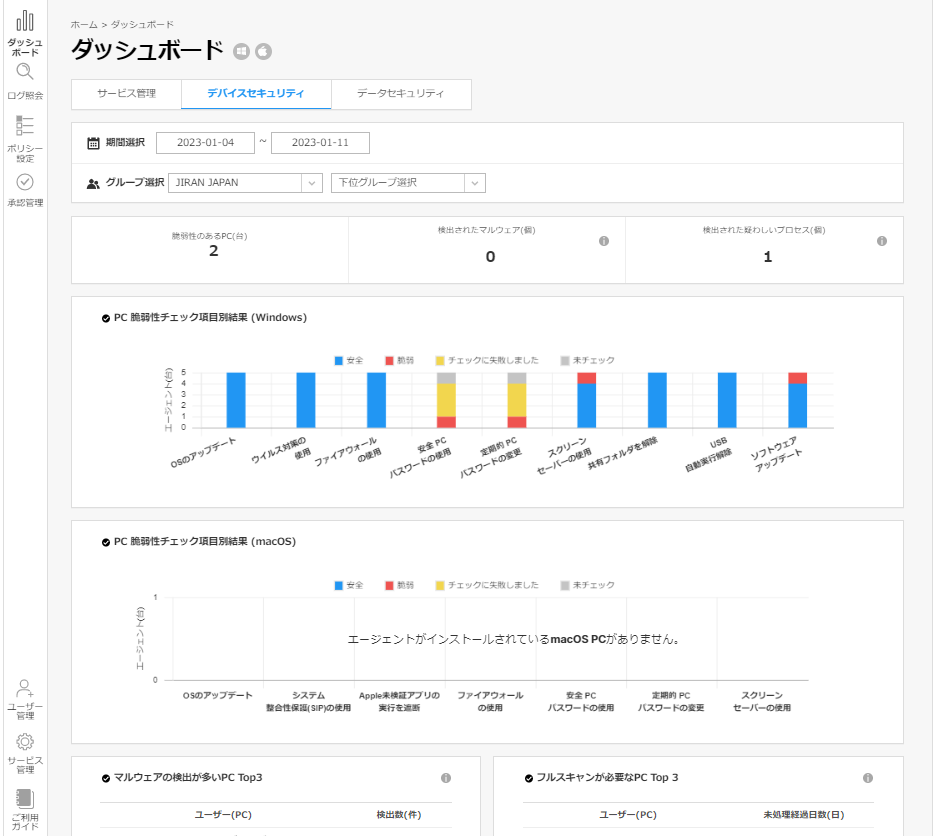The height and width of the screenshot is (836, 937).
Task: Click info icon on フルスキャンが必要なPC panel
Action: coord(866,777)
